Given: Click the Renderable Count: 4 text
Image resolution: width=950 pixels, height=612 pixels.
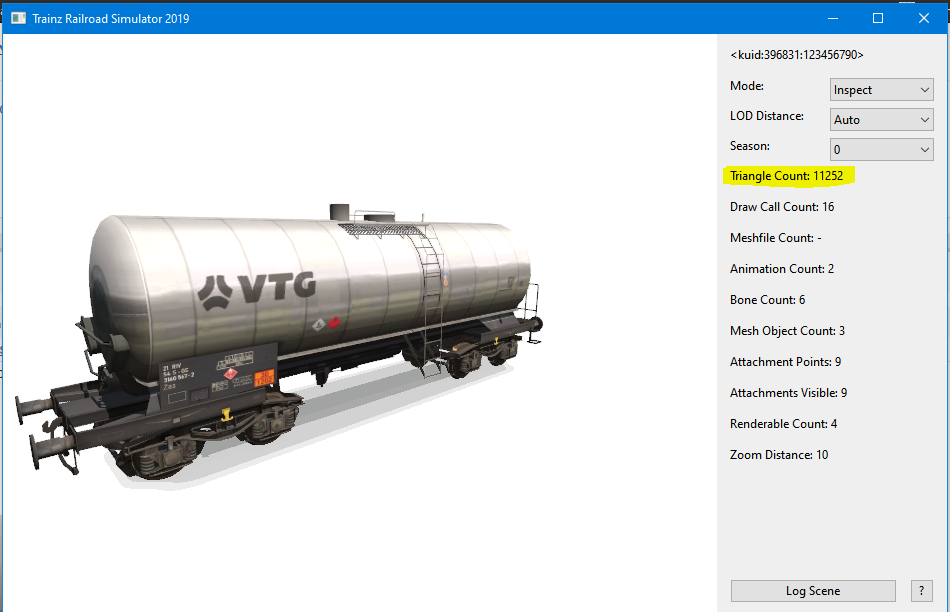Looking at the screenshot, I should [x=783, y=424].
